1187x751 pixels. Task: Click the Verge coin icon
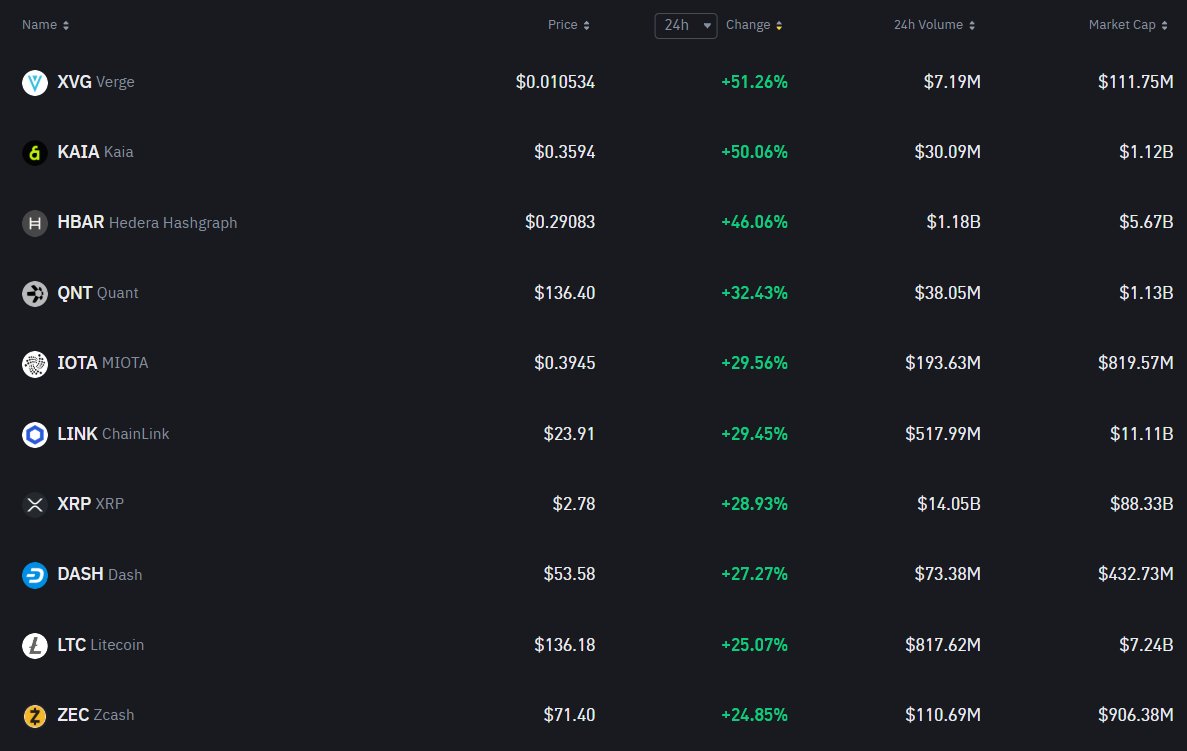35,83
